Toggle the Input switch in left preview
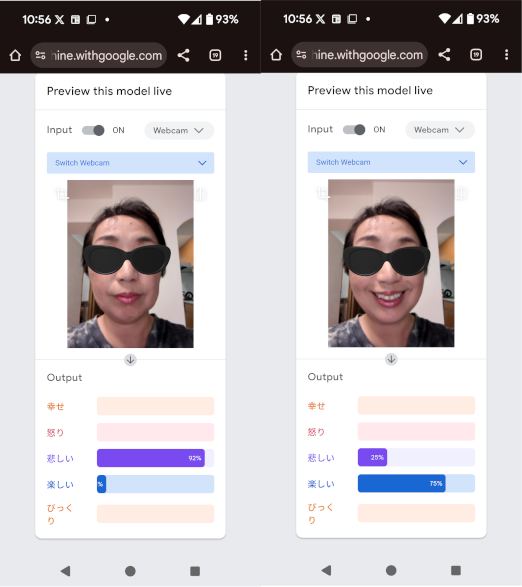 pos(93,130)
